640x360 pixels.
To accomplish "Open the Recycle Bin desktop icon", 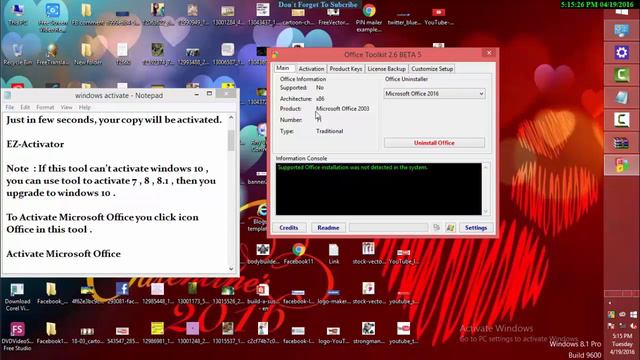I will click(x=18, y=54).
